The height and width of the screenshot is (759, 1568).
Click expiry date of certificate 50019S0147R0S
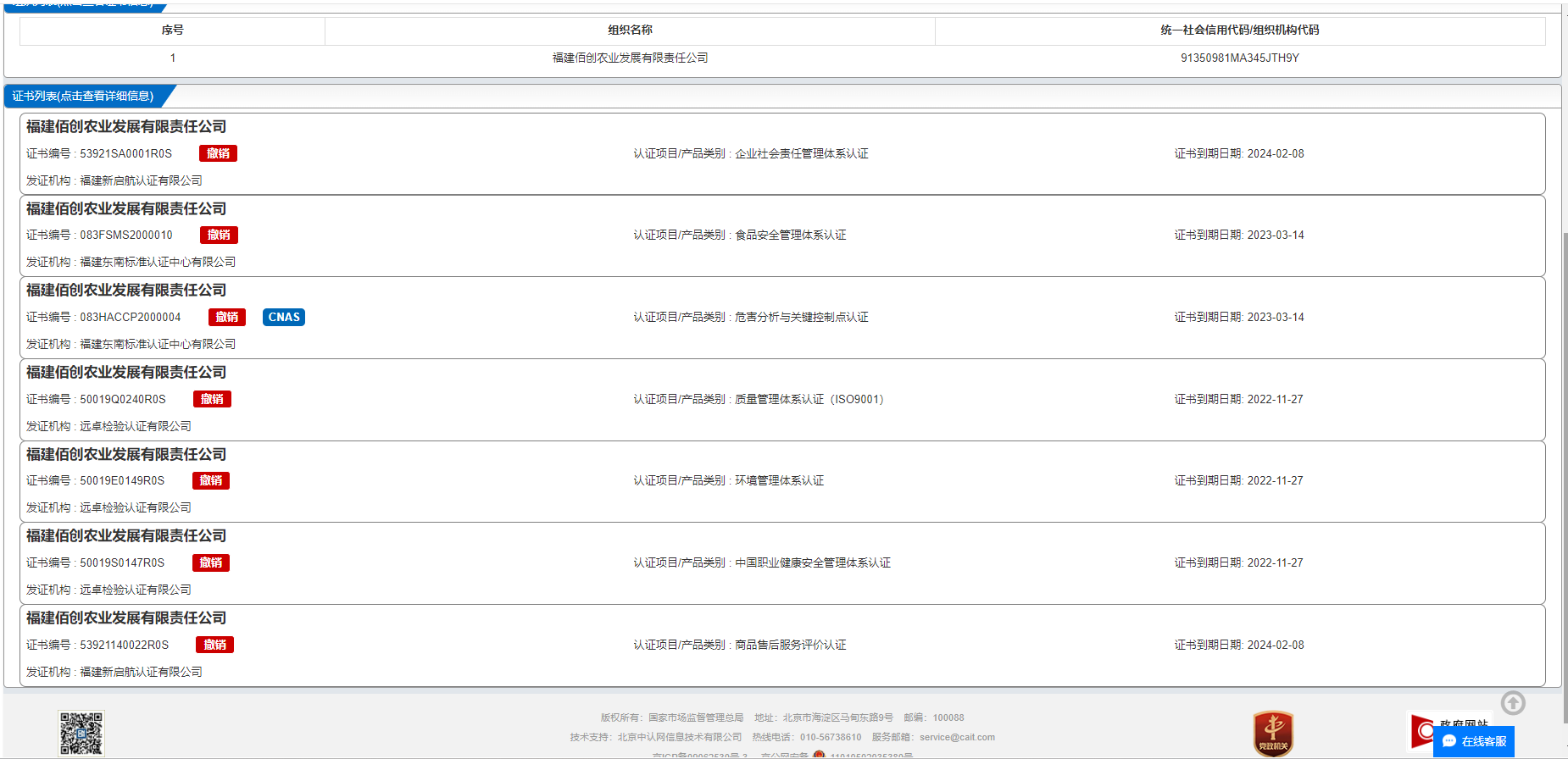(1276, 562)
